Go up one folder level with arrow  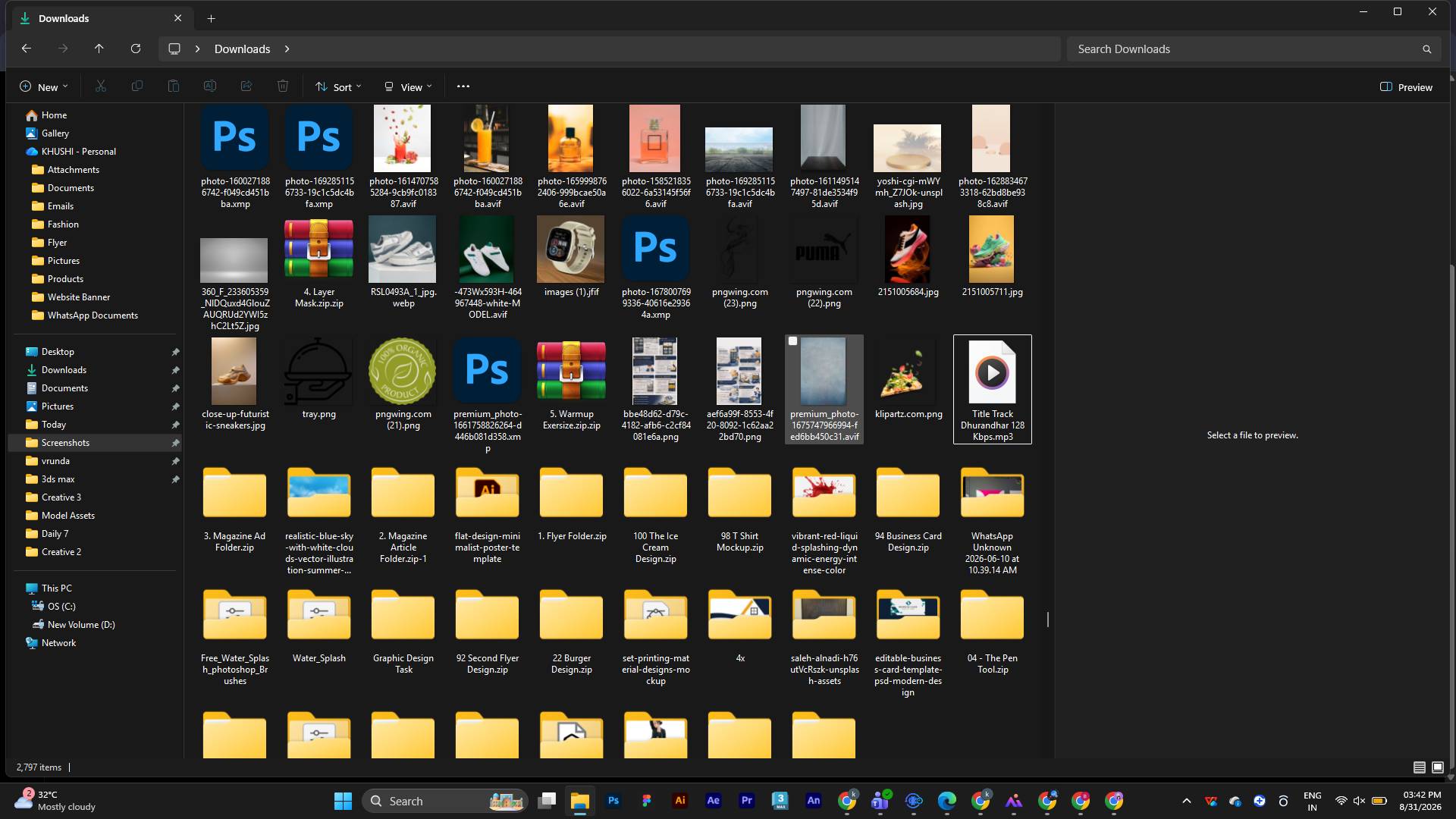(99, 49)
